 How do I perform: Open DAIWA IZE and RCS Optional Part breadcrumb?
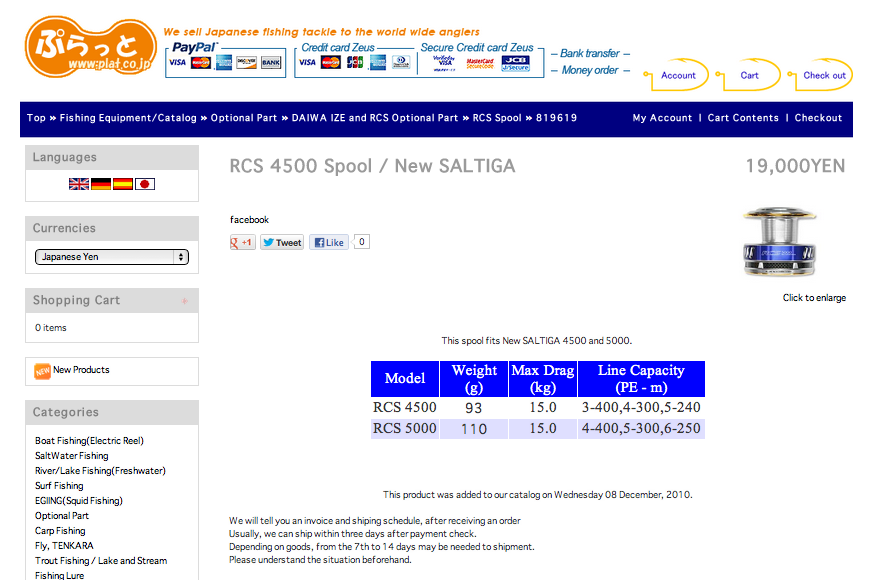[x=375, y=118]
